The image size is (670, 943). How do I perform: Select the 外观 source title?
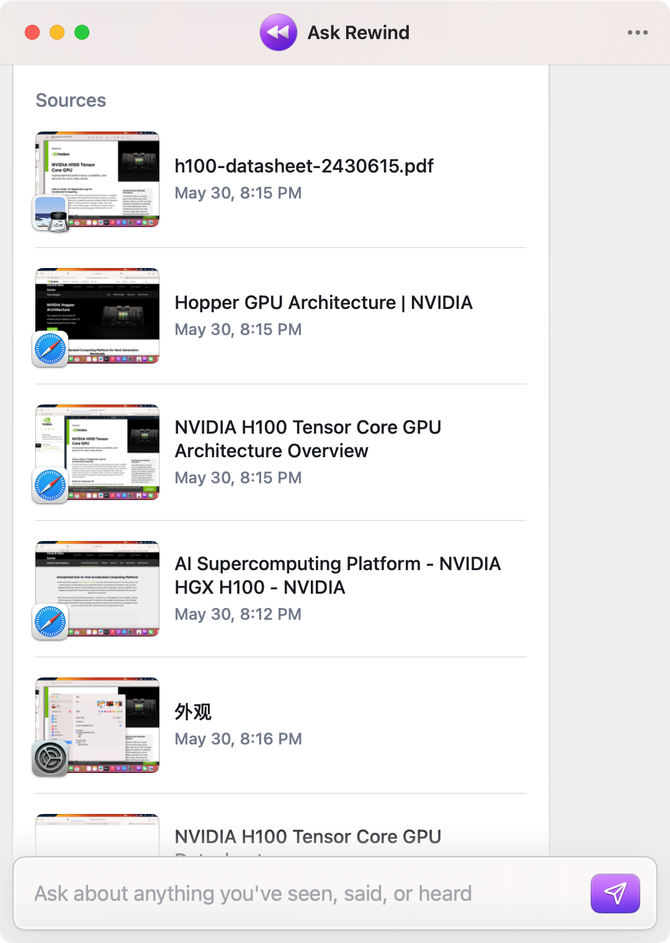click(x=192, y=712)
